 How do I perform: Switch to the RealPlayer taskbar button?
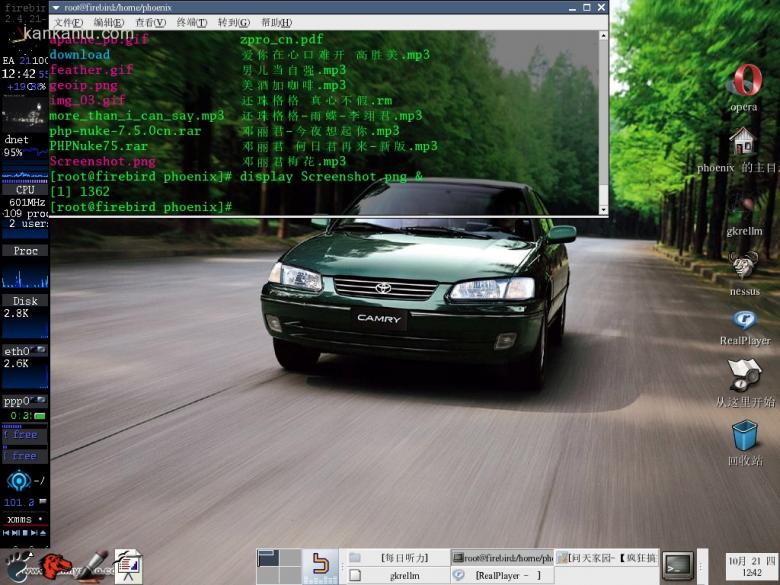click(x=500, y=575)
